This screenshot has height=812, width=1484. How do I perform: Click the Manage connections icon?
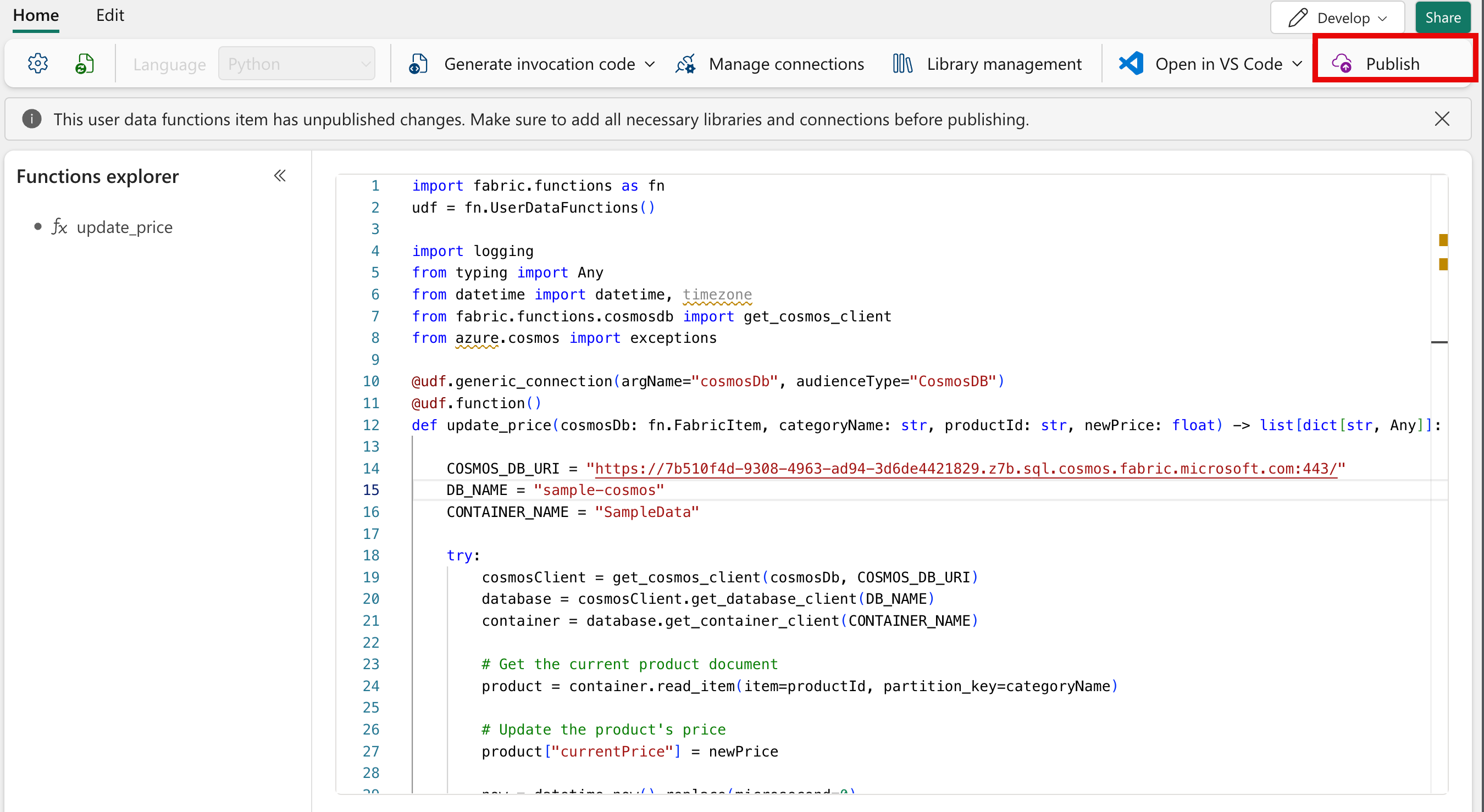tap(685, 63)
